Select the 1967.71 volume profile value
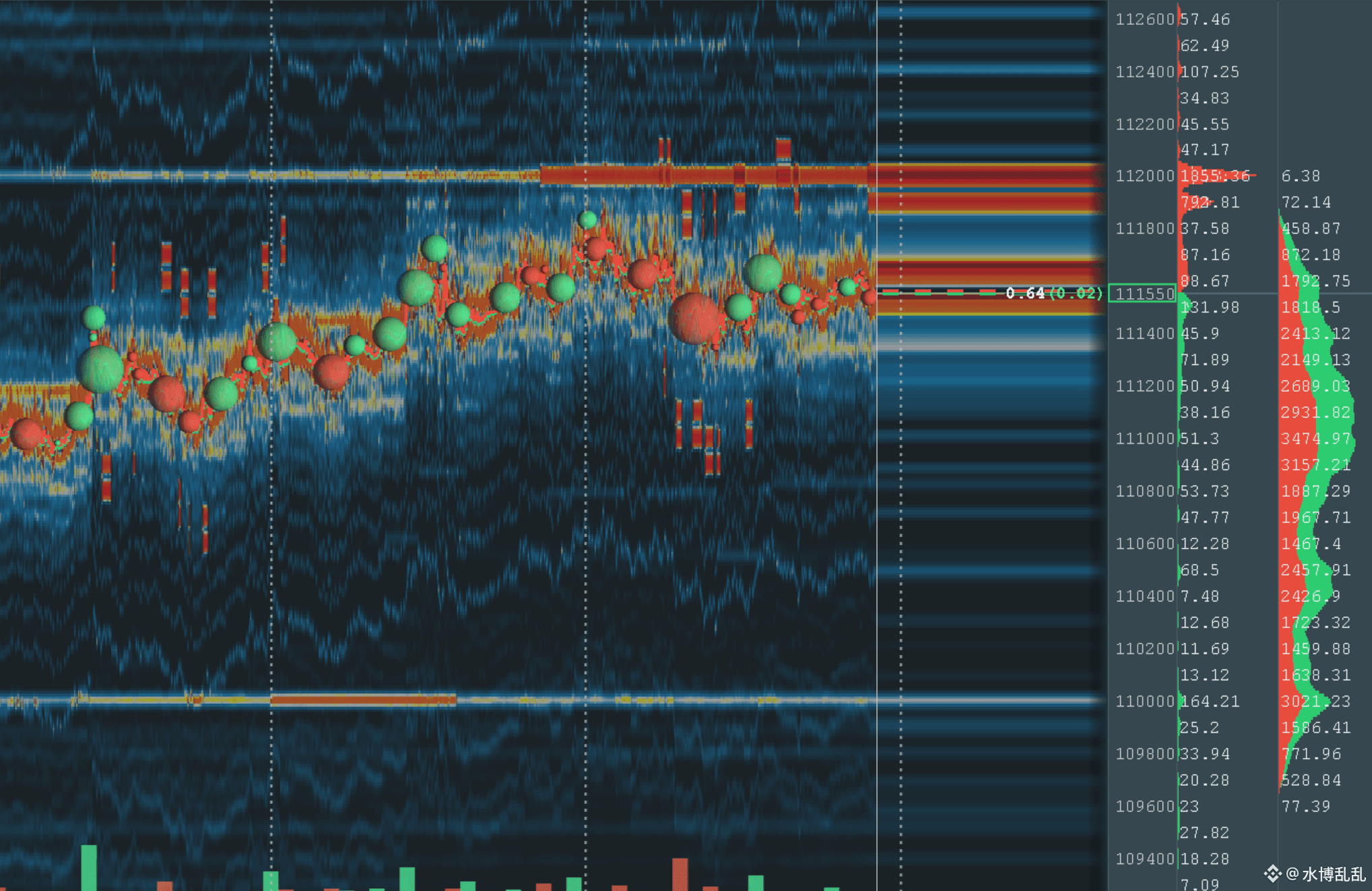This screenshot has width=1372, height=891. click(x=1316, y=518)
